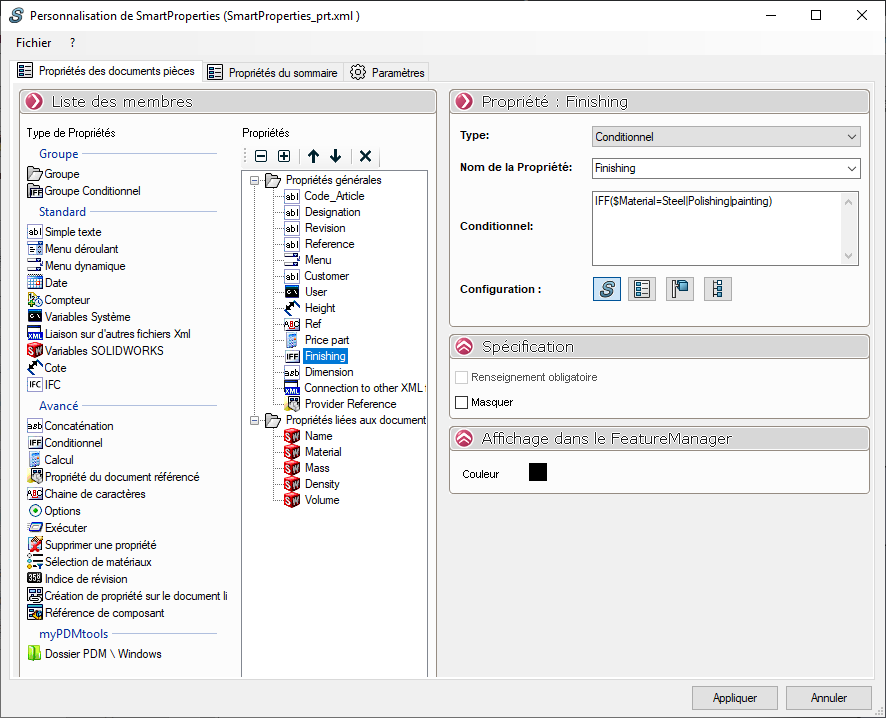Move the property down with the arrow icon
The height and width of the screenshot is (718, 886).
click(336, 156)
